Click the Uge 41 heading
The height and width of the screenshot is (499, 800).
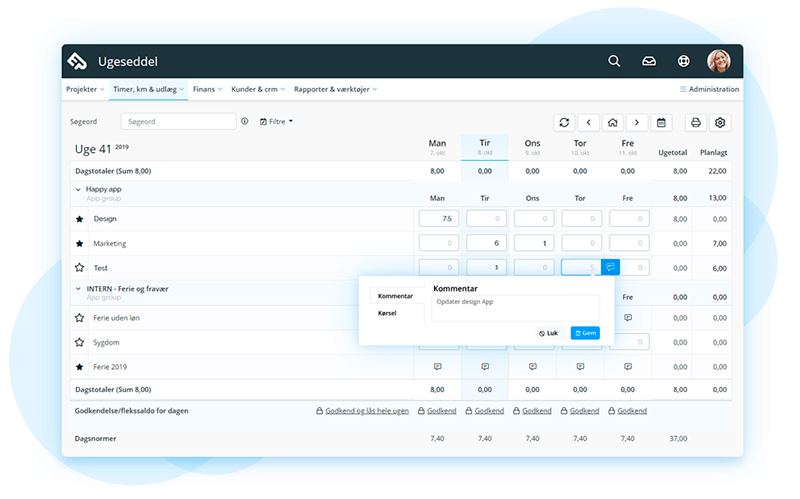(x=102, y=148)
